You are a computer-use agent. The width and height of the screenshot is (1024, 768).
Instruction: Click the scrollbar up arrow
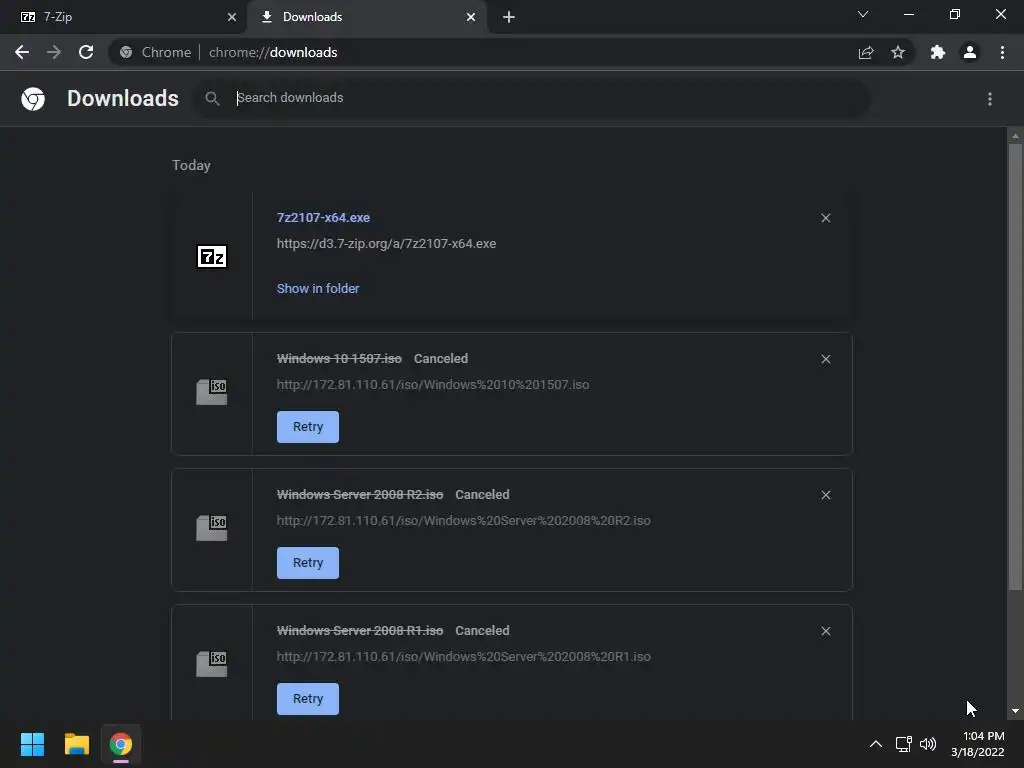pos(1015,136)
